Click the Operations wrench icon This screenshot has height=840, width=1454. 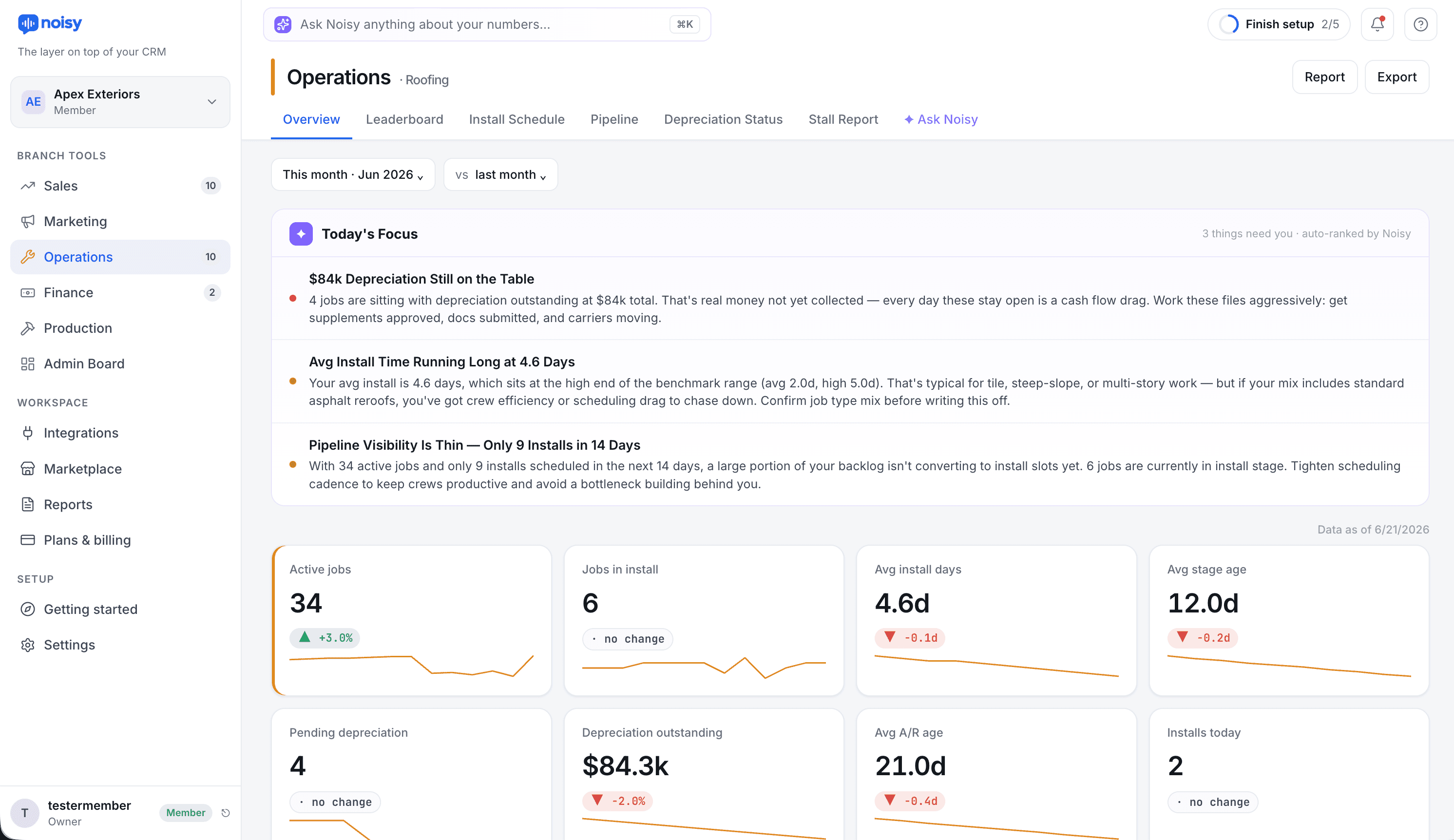[x=28, y=257]
